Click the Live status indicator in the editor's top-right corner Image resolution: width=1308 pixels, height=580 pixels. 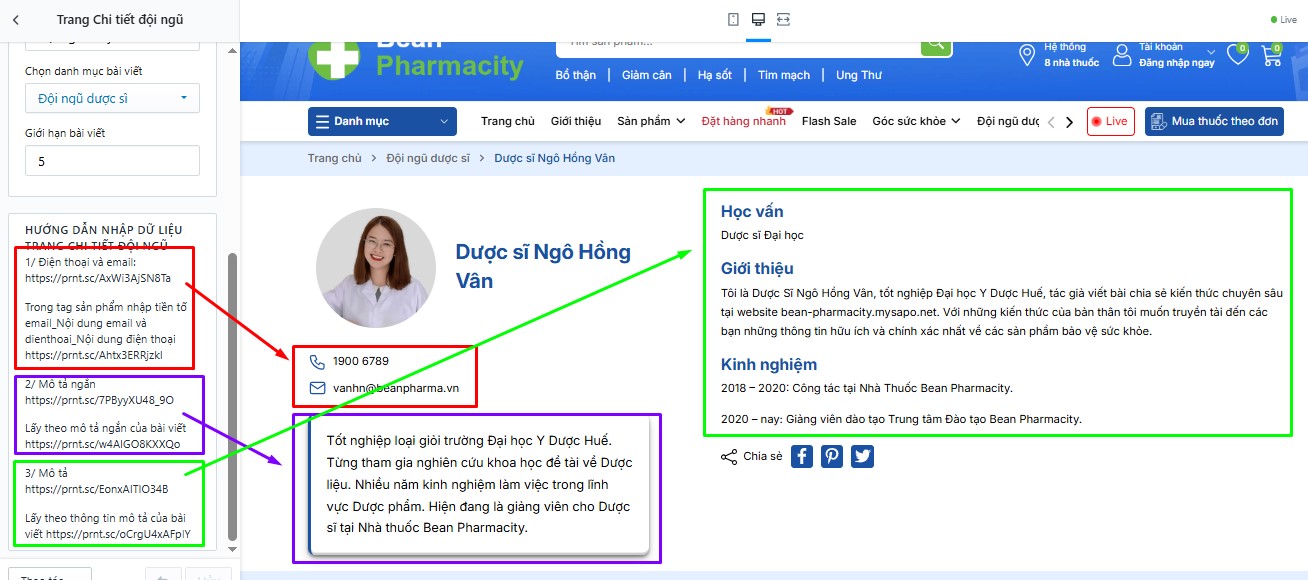click(x=1284, y=20)
